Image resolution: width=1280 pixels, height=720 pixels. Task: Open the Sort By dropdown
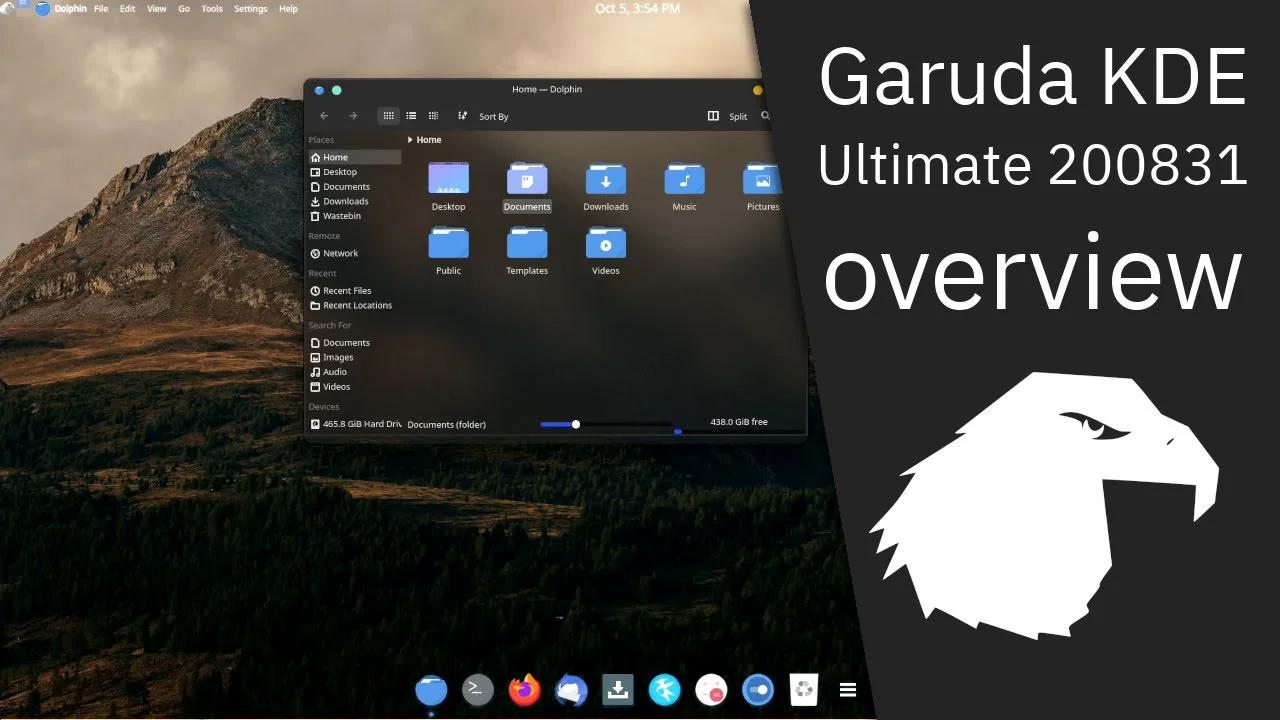point(484,116)
